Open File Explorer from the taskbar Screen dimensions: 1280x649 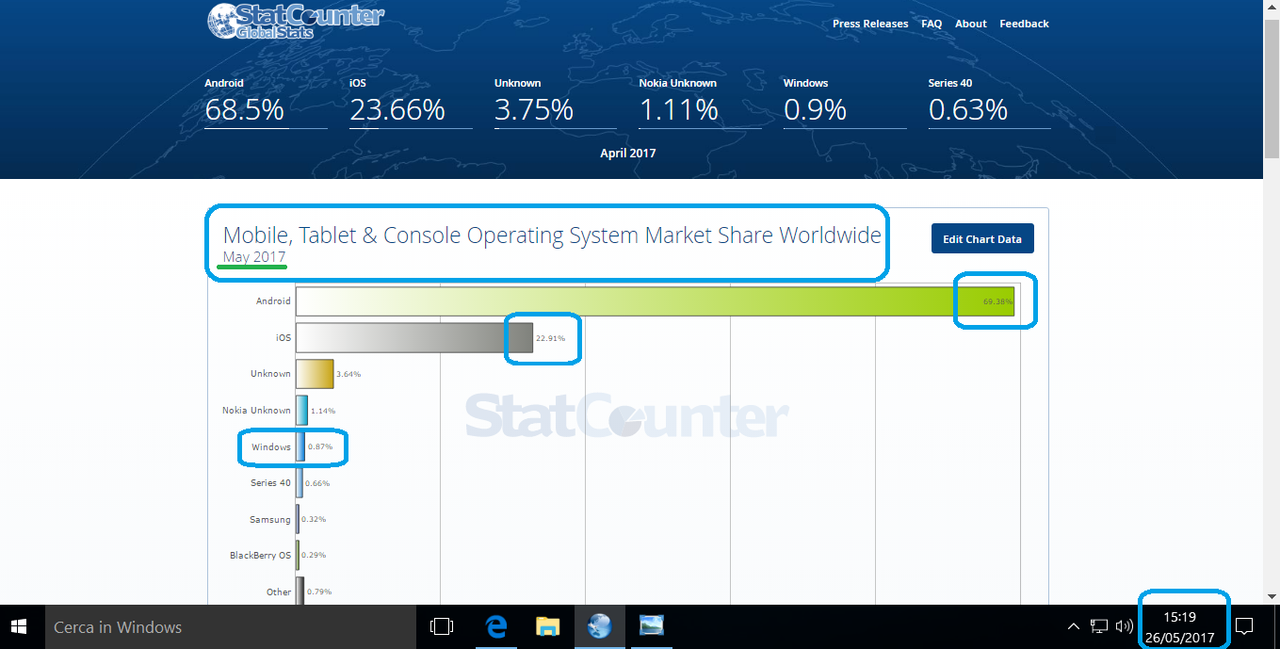tap(547, 627)
